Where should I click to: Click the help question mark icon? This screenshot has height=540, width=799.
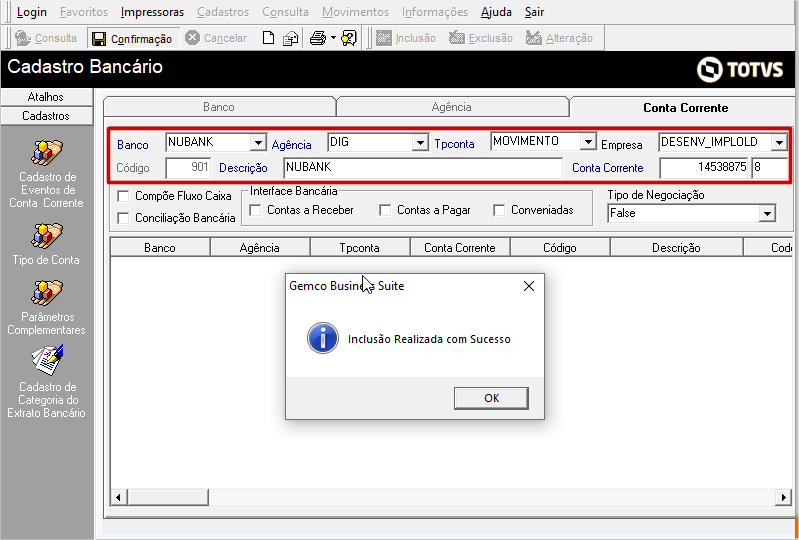[x=349, y=38]
